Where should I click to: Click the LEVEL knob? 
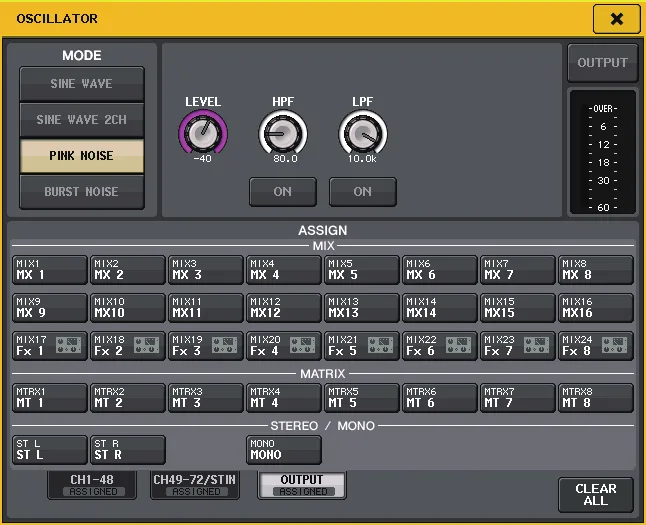[x=203, y=134]
